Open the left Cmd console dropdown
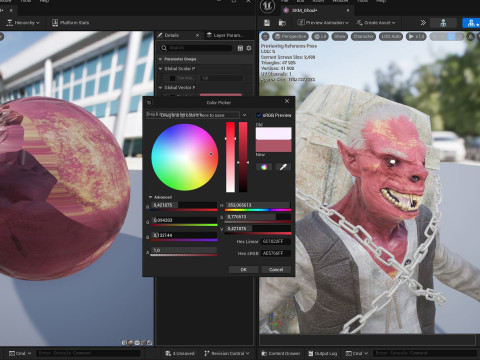Image resolution: width=480 pixels, height=360 pixels. click(20, 353)
